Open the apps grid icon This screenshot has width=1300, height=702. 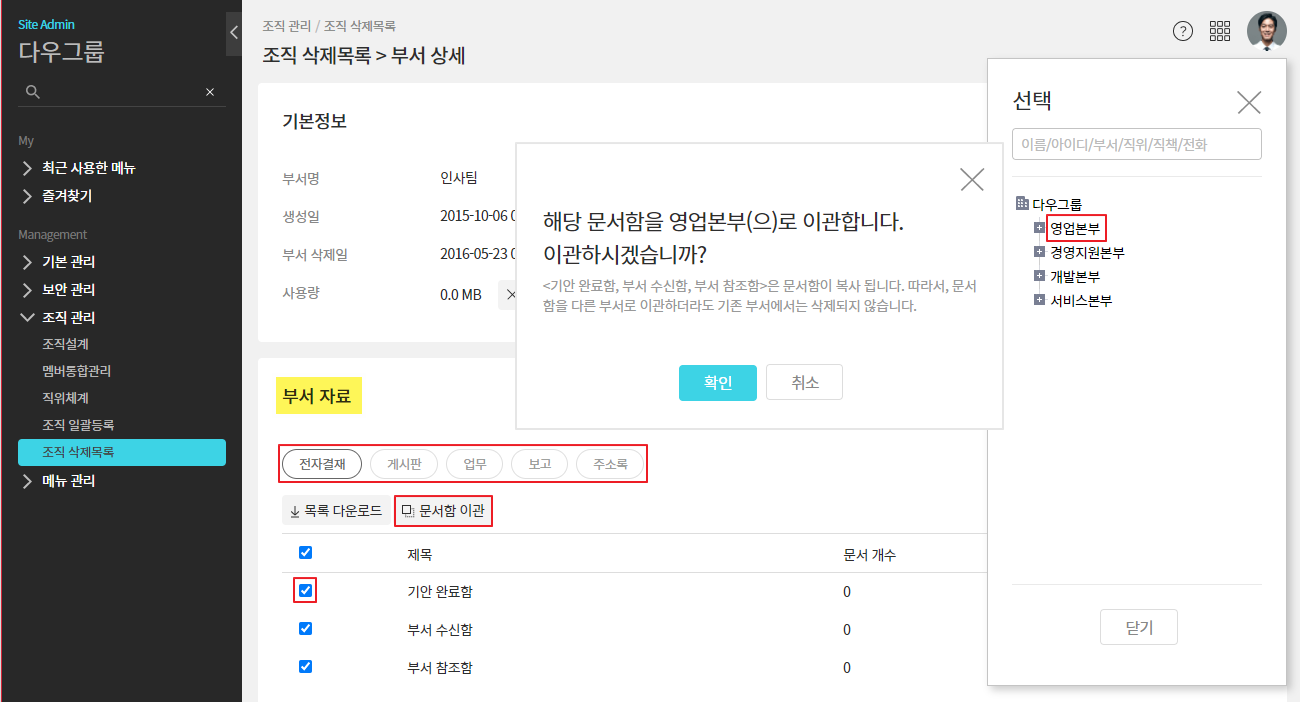coord(1220,31)
